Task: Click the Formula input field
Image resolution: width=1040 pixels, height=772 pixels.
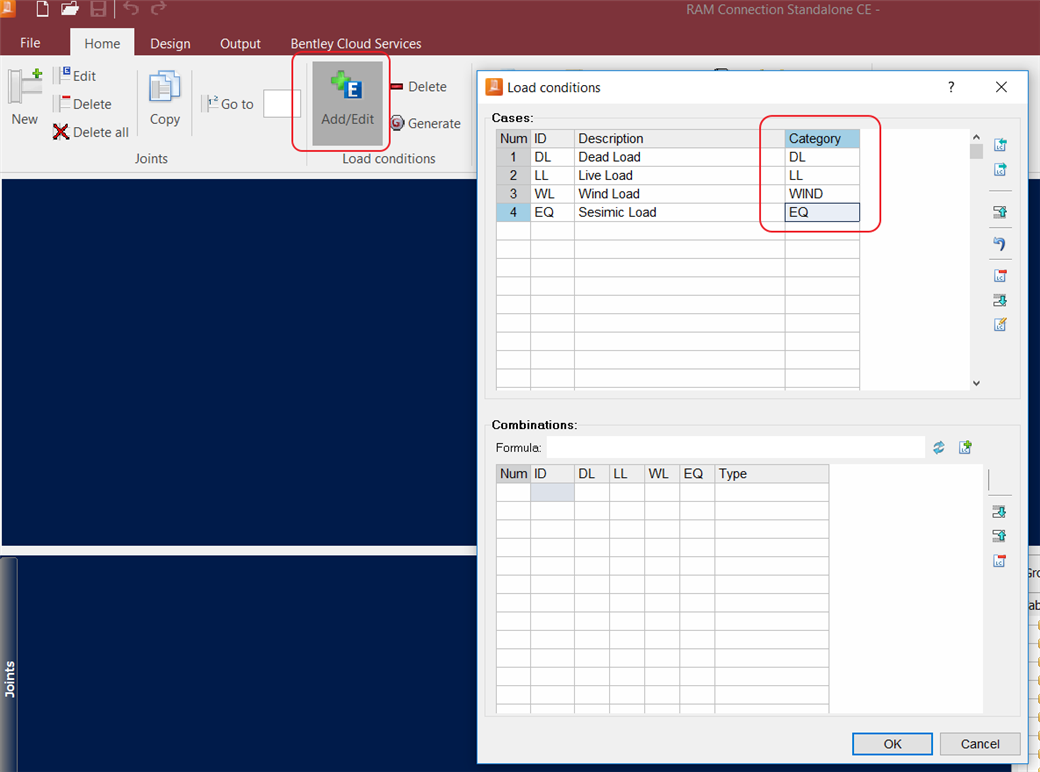Action: point(736,448)
